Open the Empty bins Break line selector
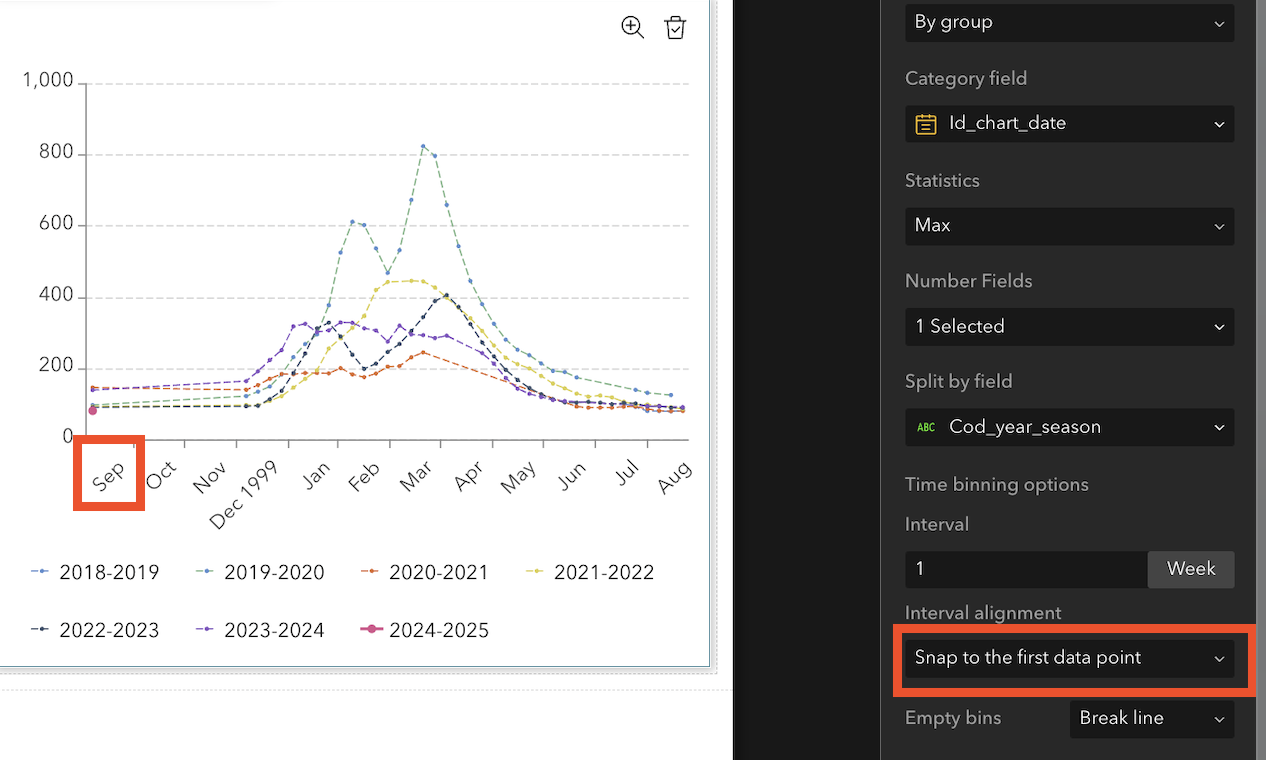This screenshot has width=1266, height=760. (1151, 718)
